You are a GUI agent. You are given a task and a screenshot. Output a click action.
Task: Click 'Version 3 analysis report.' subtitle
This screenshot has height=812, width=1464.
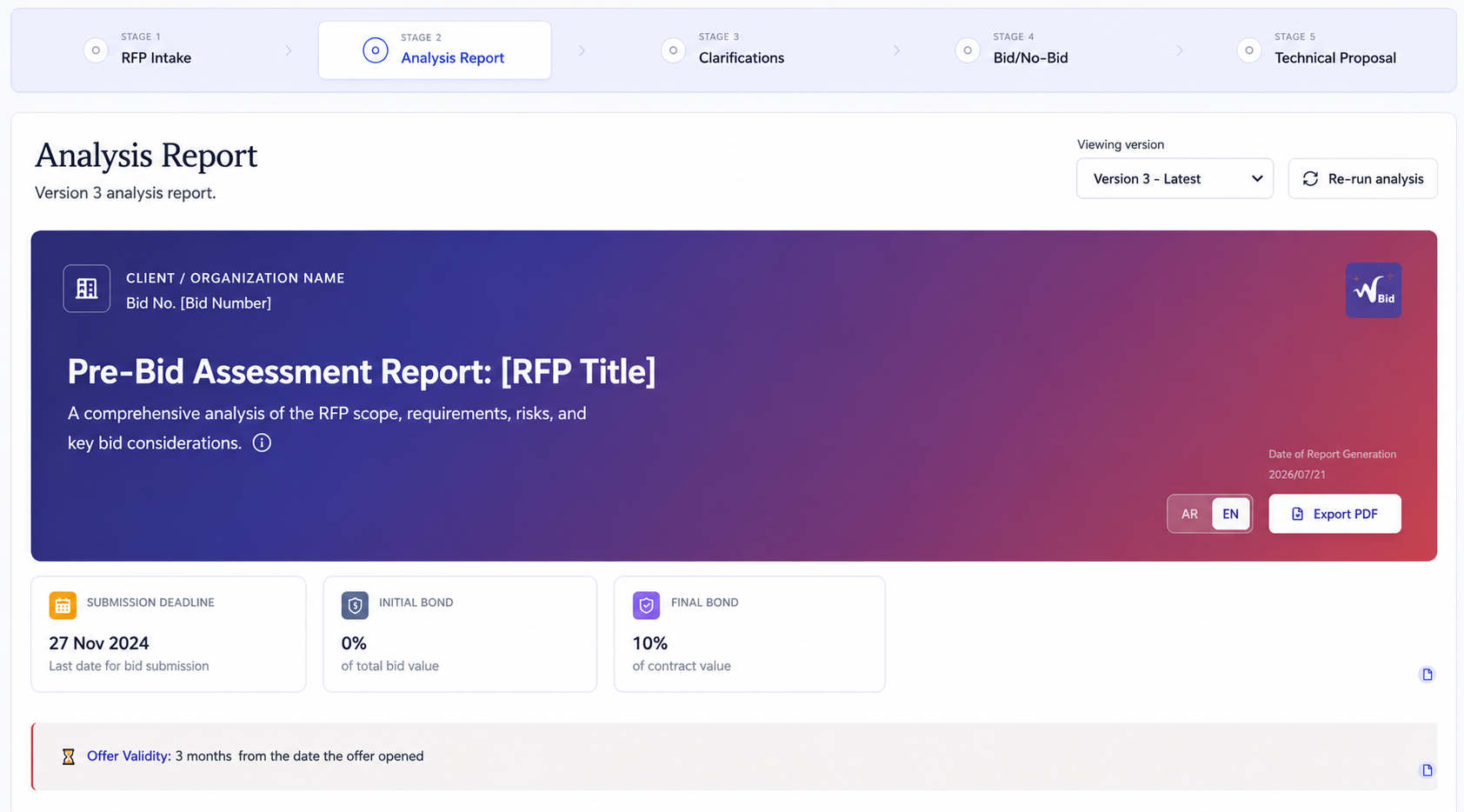[125, 193]
